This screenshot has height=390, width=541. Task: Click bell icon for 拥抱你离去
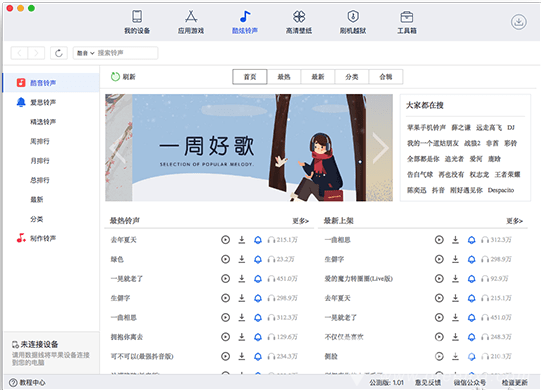[x=258, y=337]
